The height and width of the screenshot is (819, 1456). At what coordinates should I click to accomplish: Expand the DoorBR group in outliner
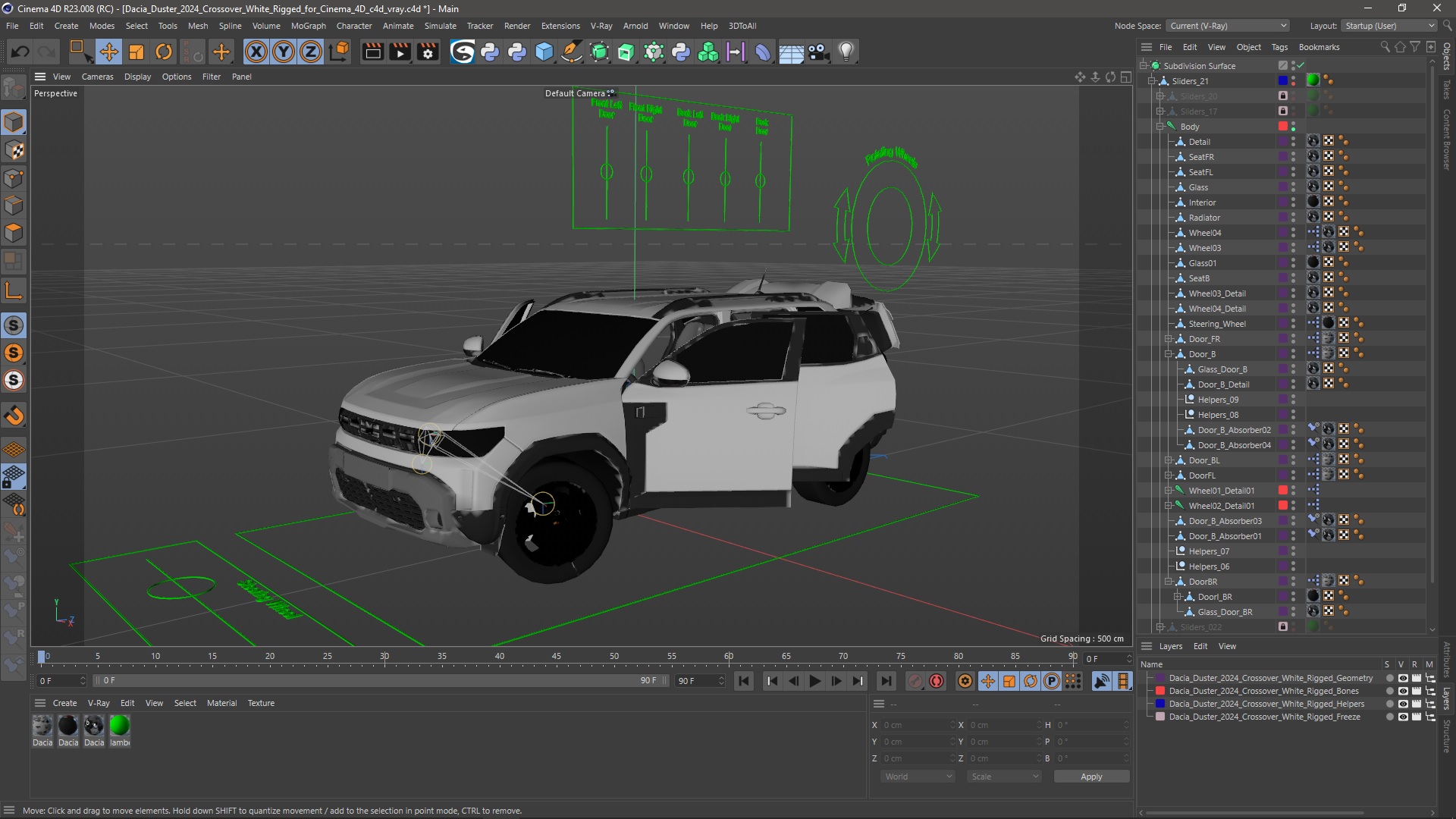point(1164,581)
